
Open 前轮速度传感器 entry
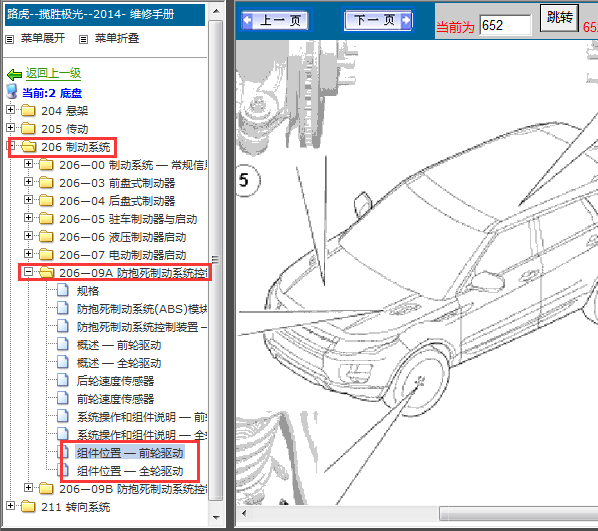pos(115,399)
